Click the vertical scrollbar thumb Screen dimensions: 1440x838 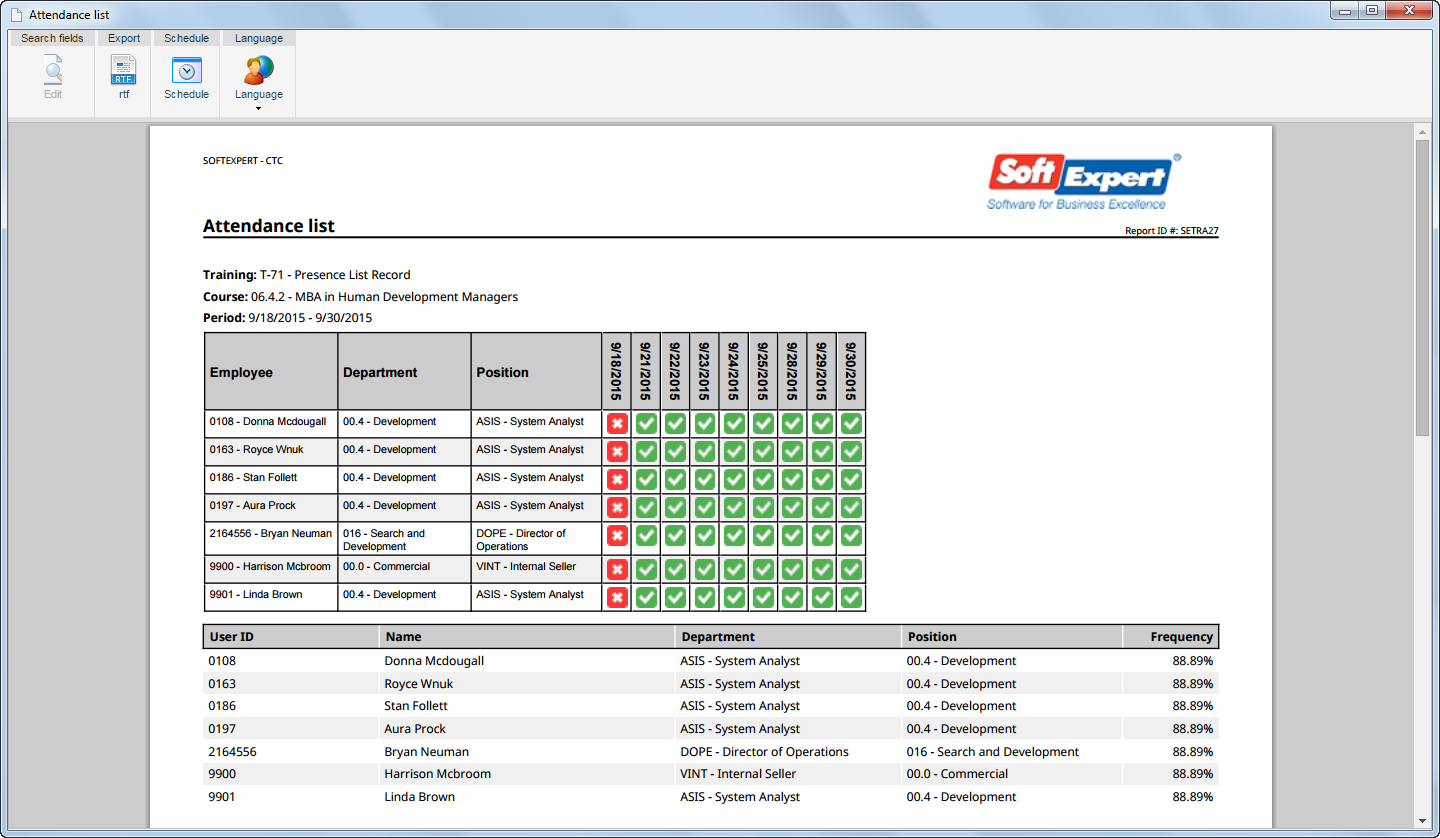coord(1422,287)
